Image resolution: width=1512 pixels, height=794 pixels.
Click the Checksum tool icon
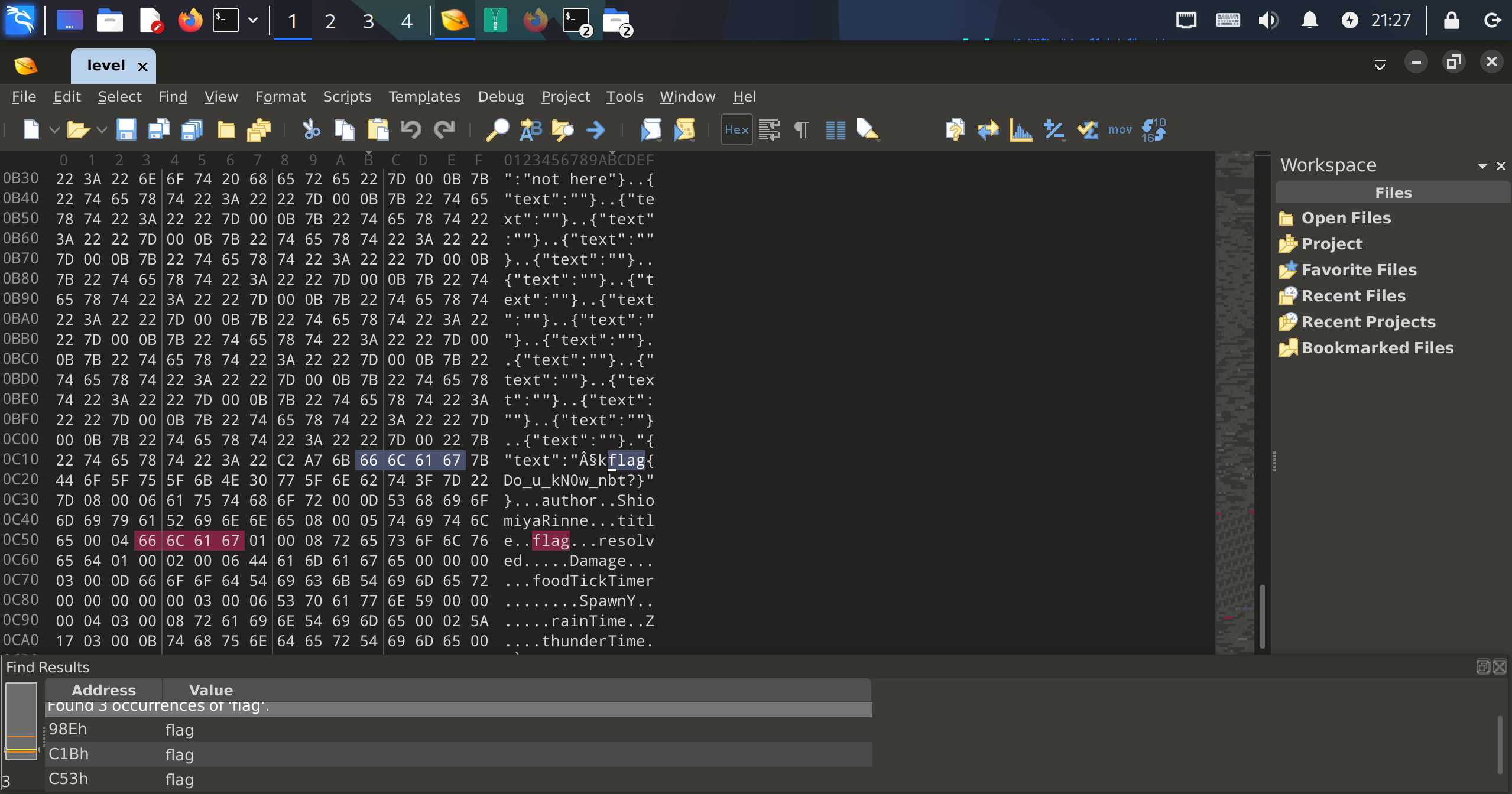coord(1087,129)
